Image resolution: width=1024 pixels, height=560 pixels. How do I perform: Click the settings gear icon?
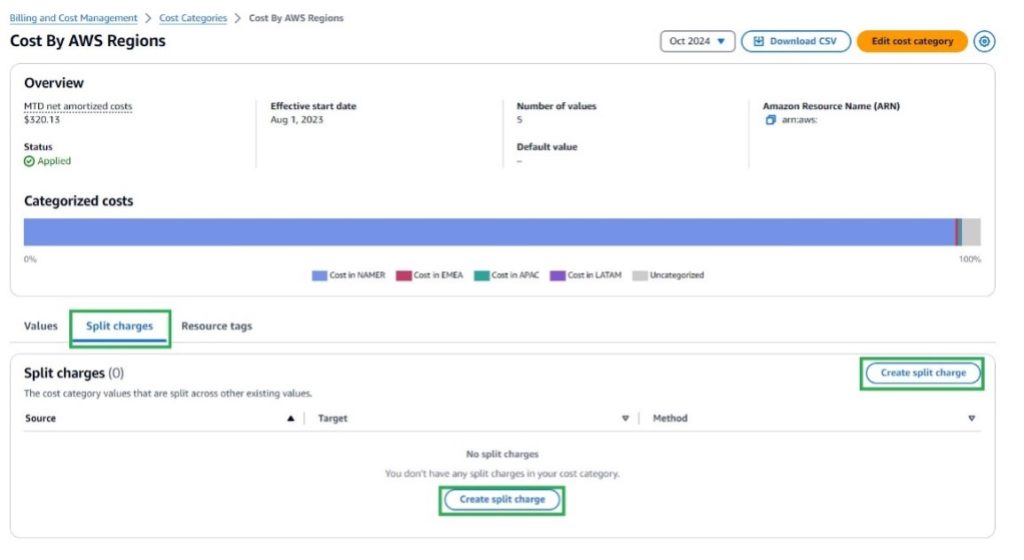click(x=985, y=41)
